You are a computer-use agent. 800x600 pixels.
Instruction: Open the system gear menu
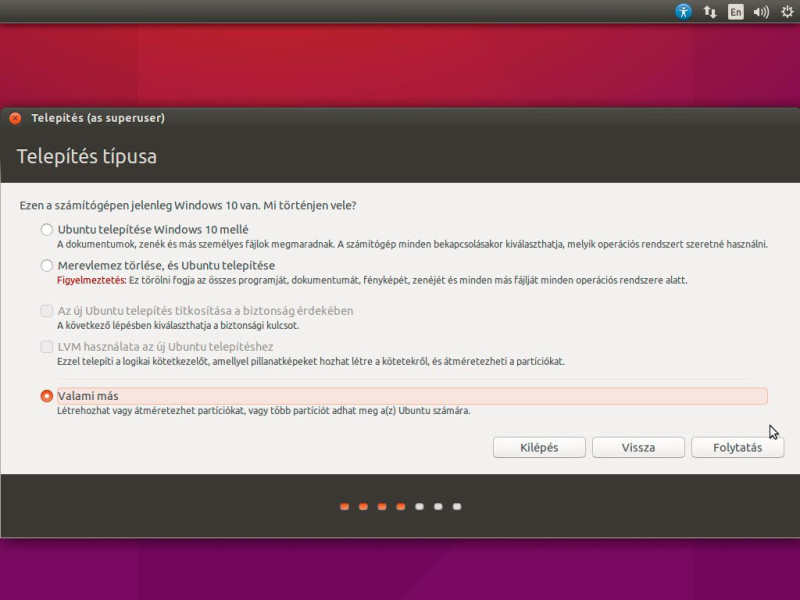787,12
